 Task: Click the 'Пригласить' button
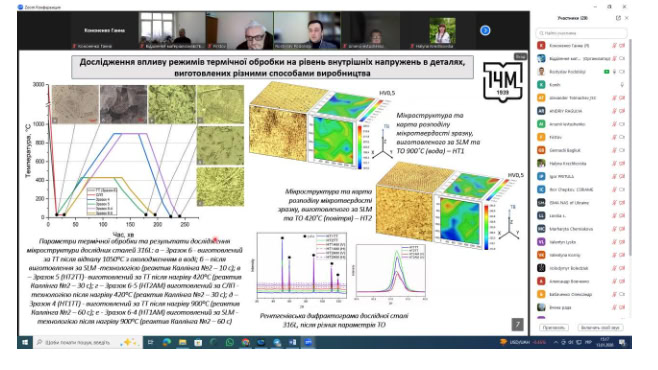(554, 327)
